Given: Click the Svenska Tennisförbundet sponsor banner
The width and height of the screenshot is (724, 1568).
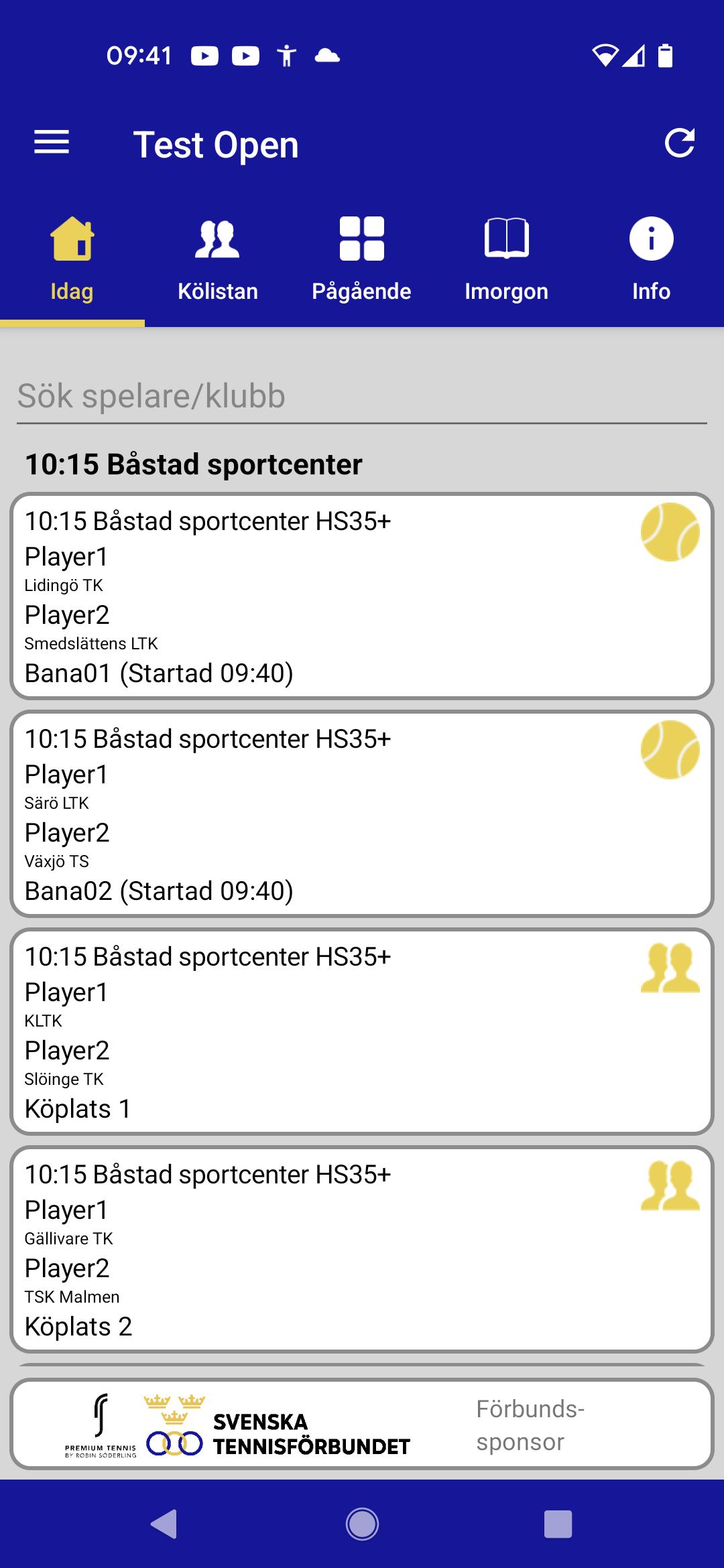Looking at the screenshot, I should [362, 1424].
